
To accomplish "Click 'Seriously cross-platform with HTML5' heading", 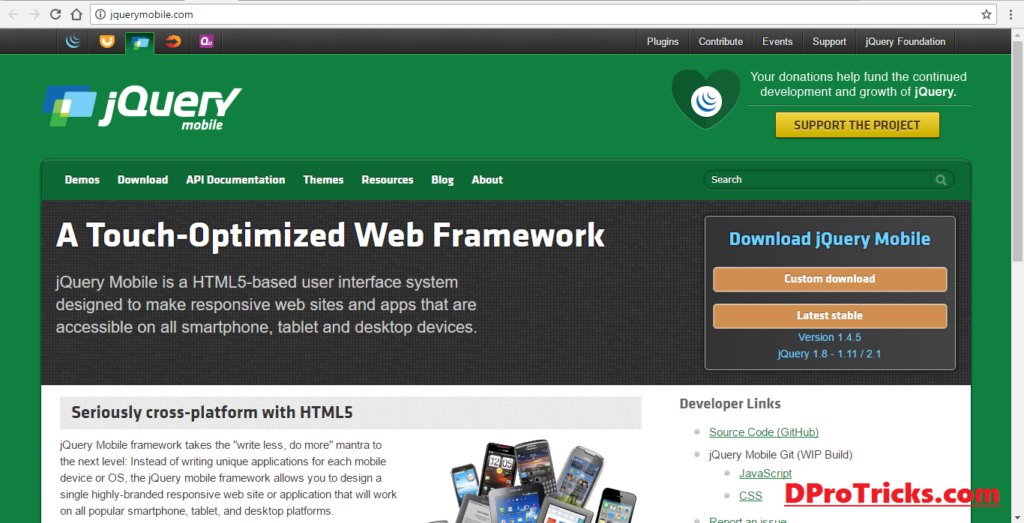I will click(x=212, y=413).
